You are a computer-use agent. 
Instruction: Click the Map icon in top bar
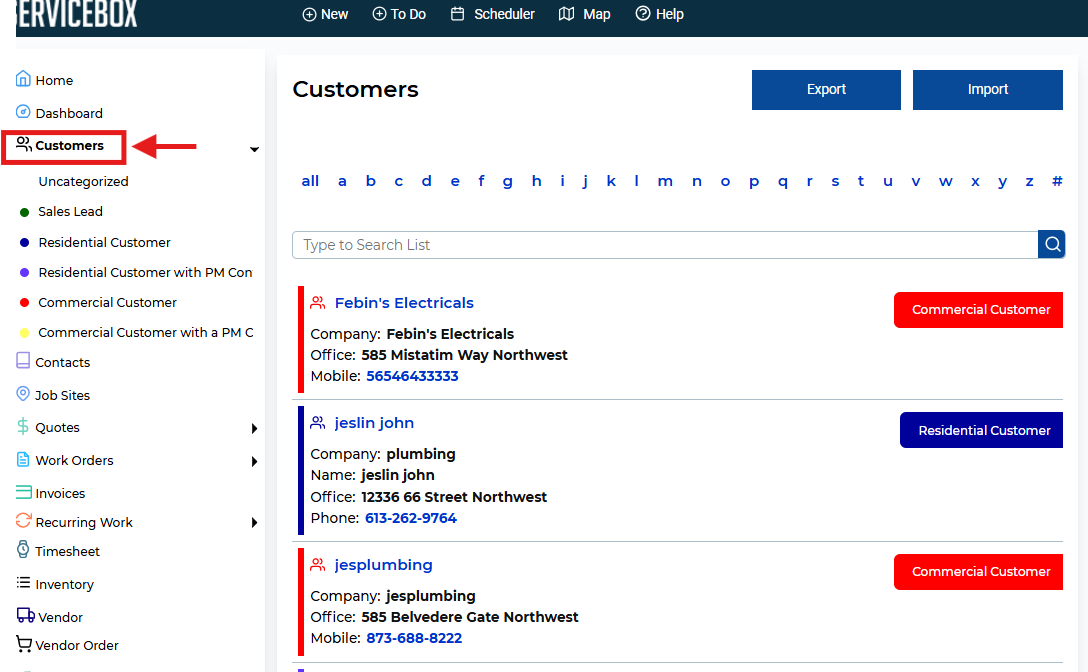(x=566, y=14)
